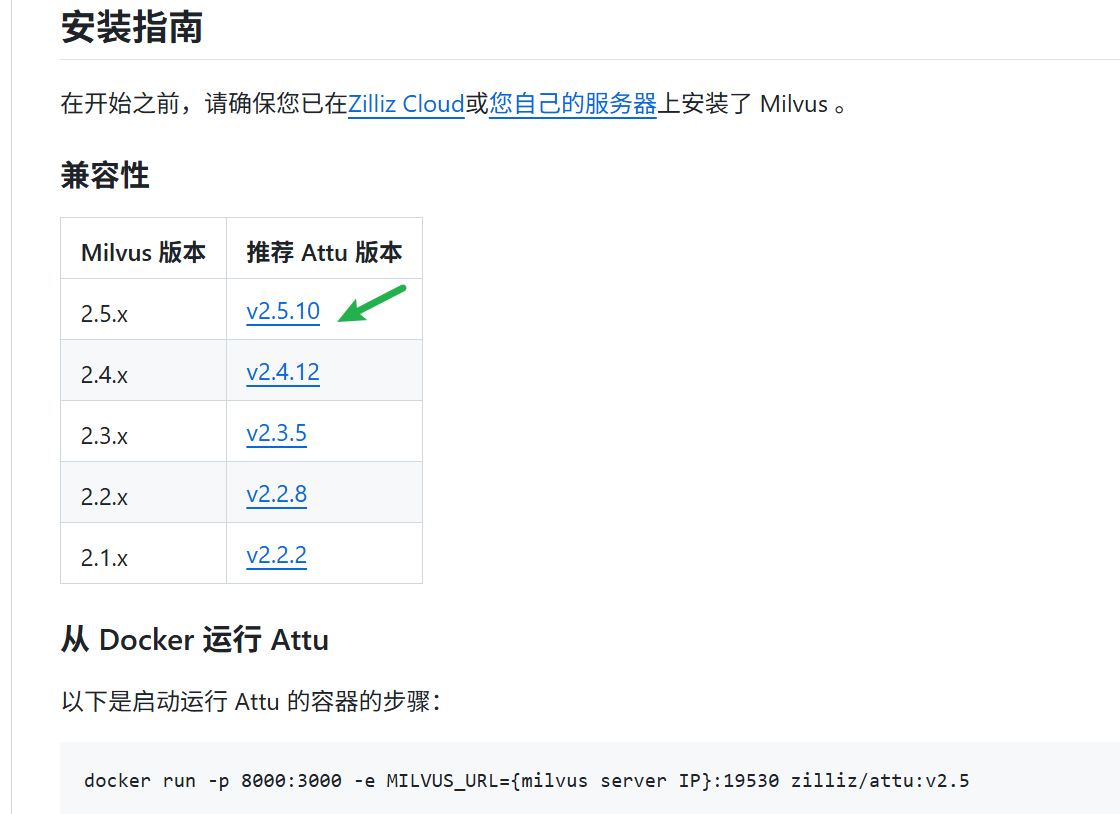Open the v2.2.8 release notes link
The image size is (1120, 814).
pos(276,494)
